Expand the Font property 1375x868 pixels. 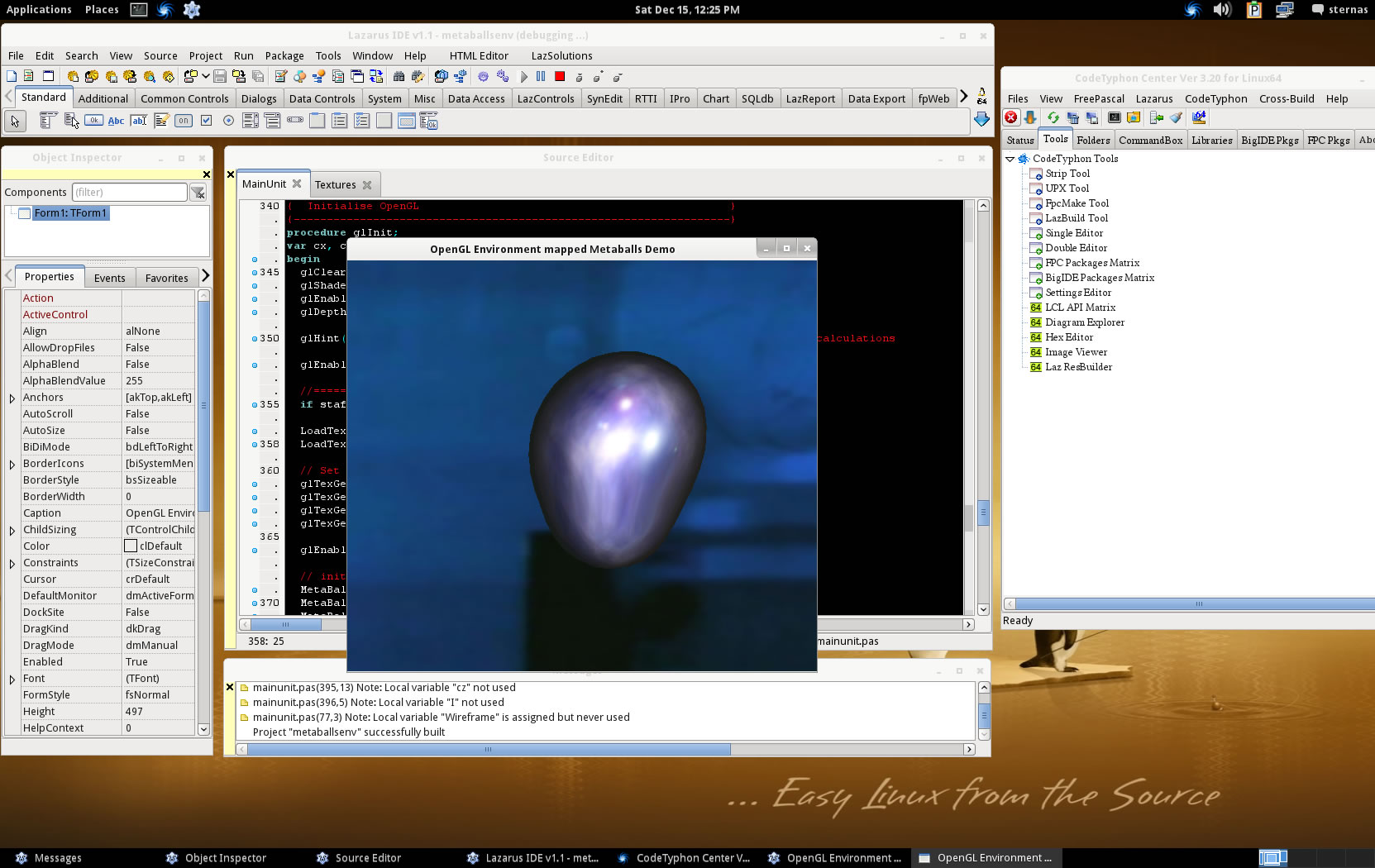pyautogui.click(x=12, y=680)
